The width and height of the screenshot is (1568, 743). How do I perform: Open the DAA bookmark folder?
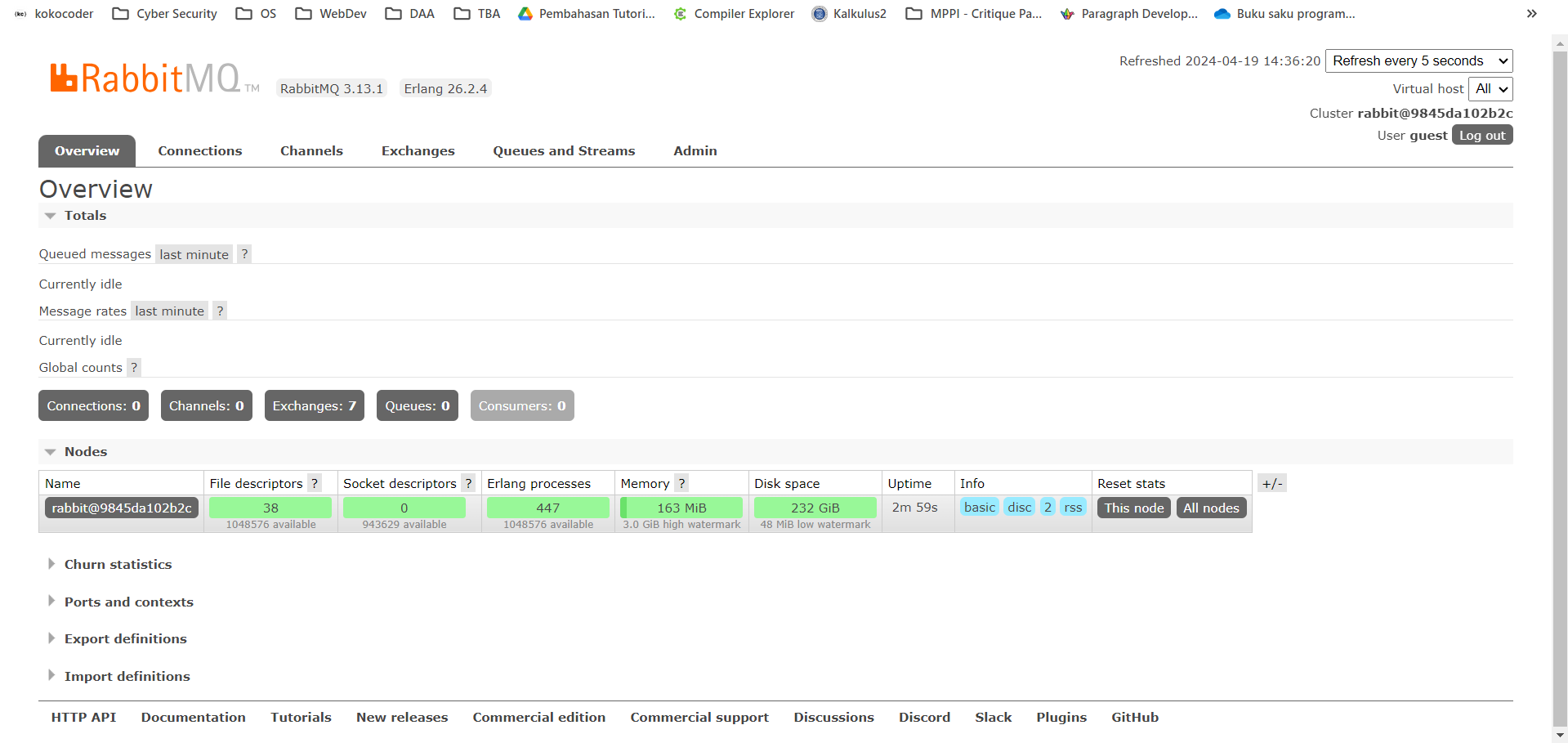click(x=410, y=14)
